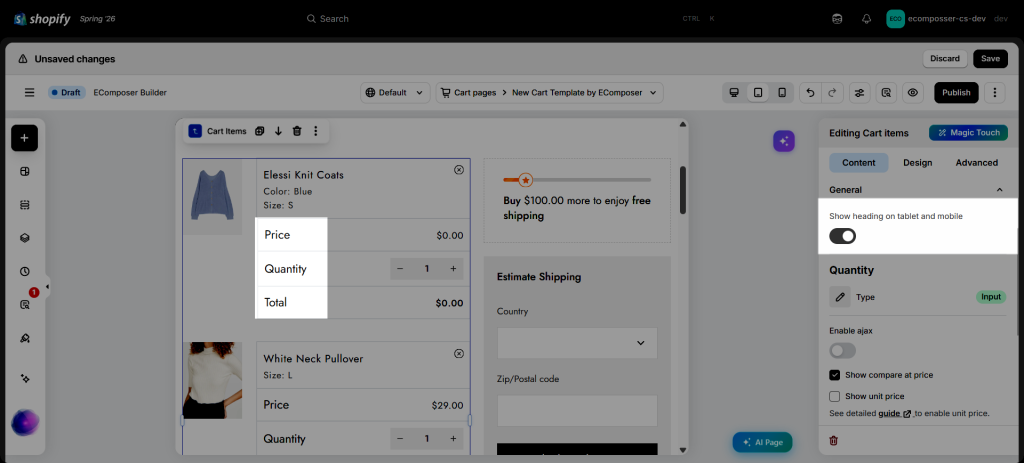Viewport: 1024px width, 463px height.
Task: Open the unit price guide link
Action: pyautogui.click(x=895, y=413)
